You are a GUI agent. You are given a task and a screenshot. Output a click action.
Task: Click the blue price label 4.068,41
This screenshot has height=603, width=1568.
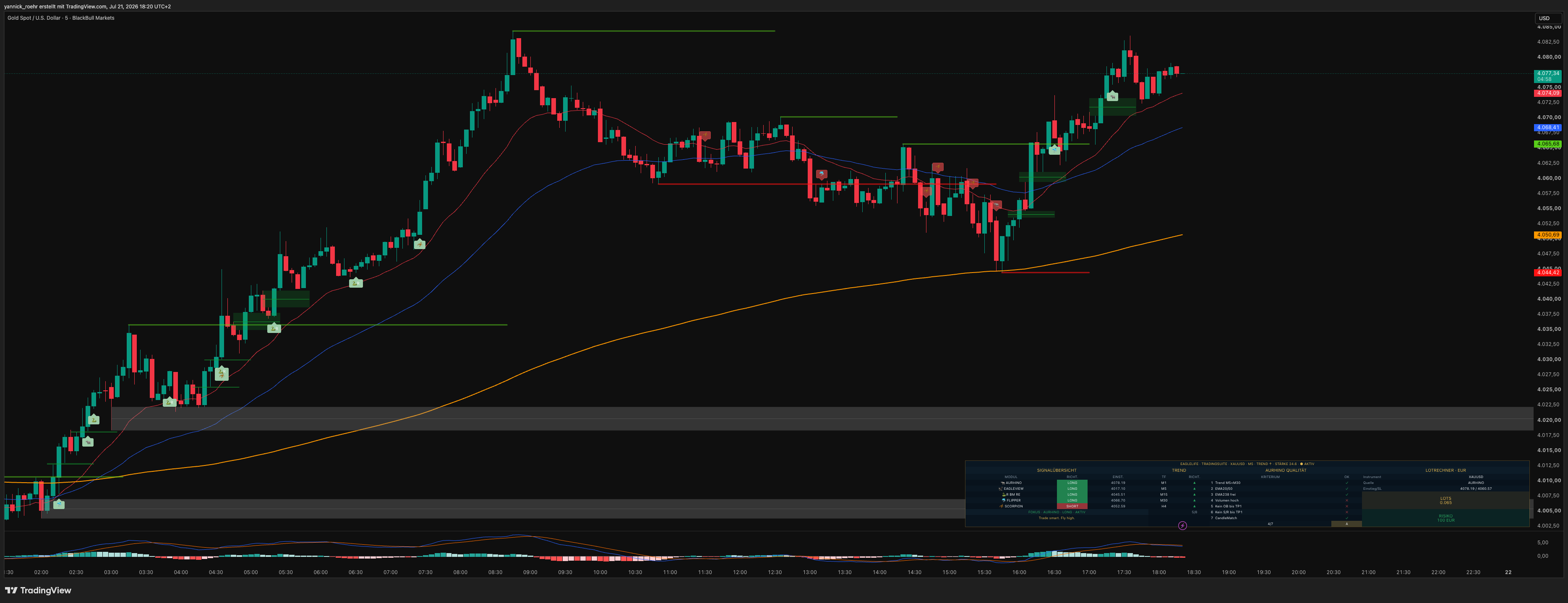coord(1548,128)
